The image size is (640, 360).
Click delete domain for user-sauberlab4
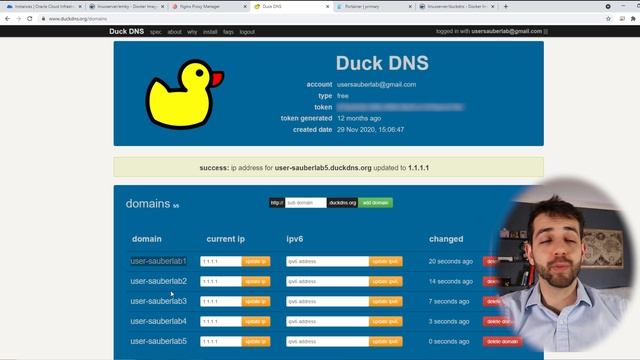tap(498, 321)
